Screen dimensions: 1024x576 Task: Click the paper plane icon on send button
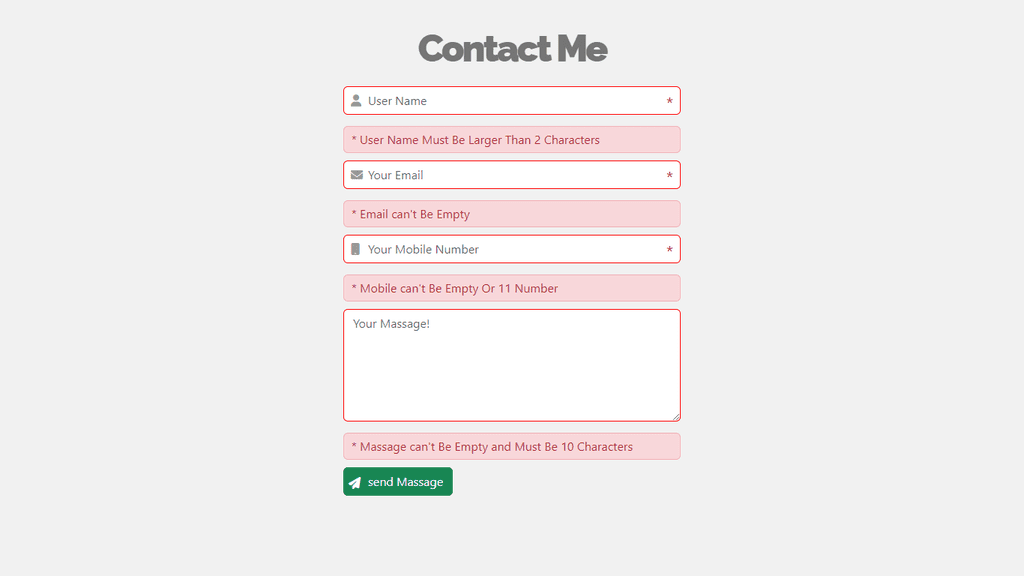click(355, 483)
